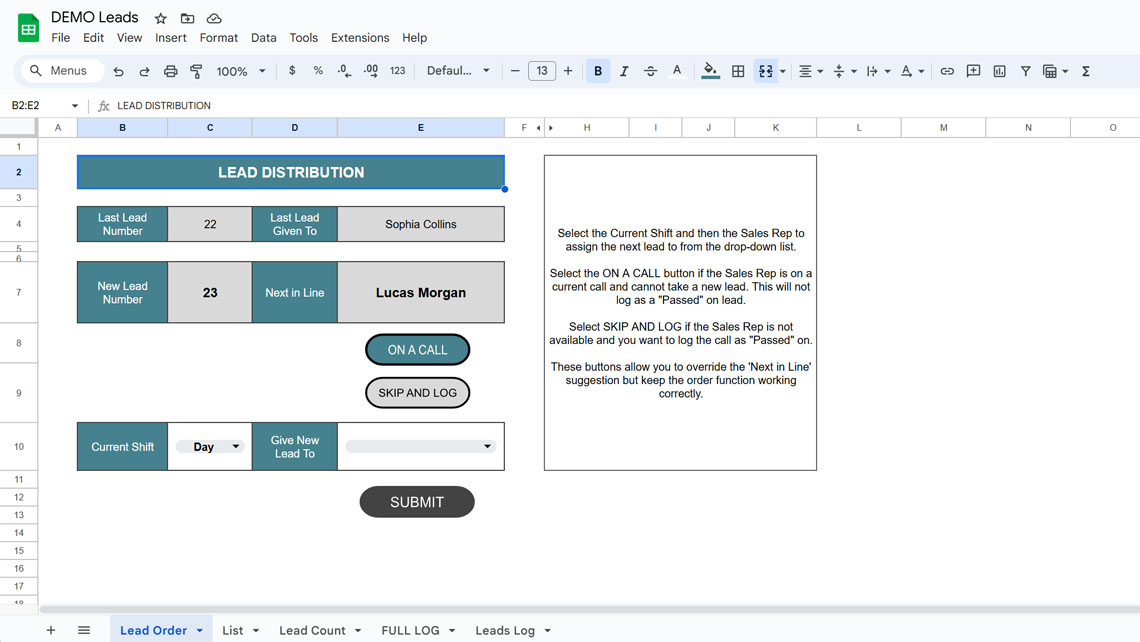The height and width of the screenshot is (642, 1140).
Task: Open table/filter views icon
Action: (x=1055, y=71)
